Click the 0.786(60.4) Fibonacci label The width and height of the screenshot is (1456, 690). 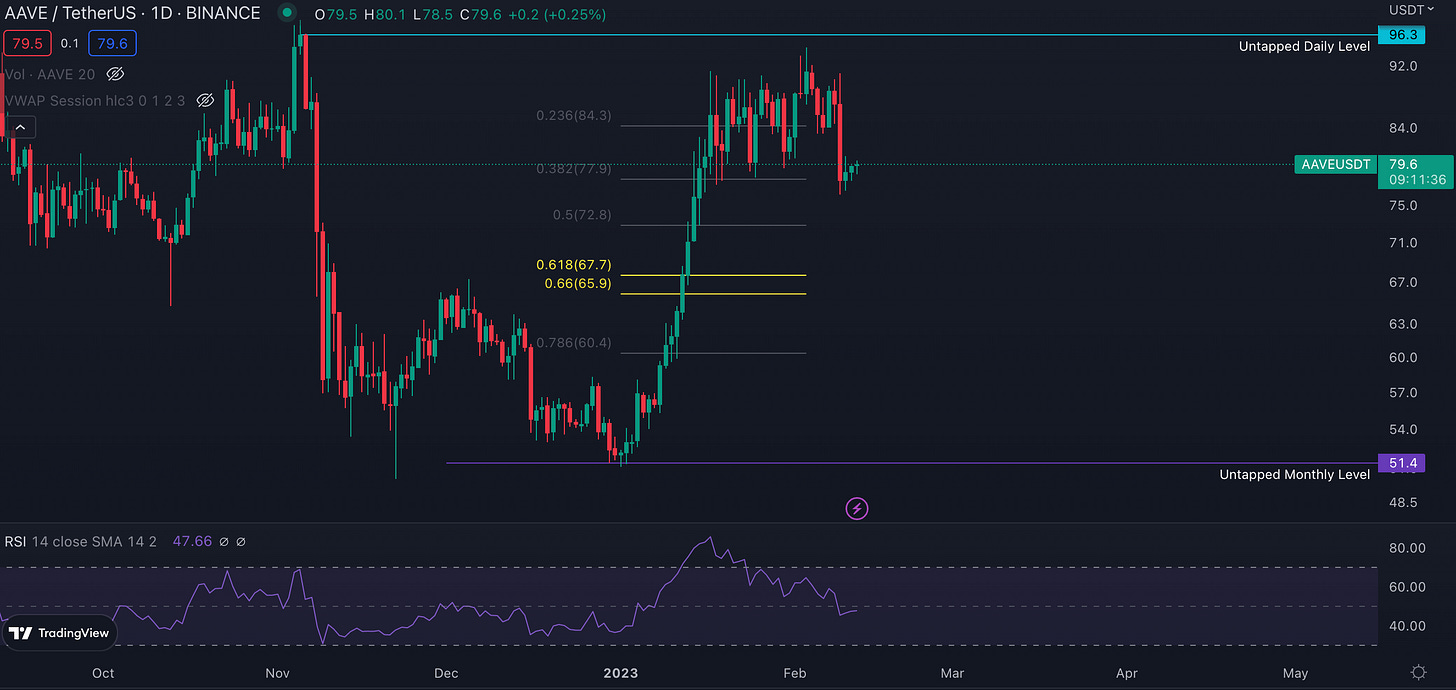[573, 343]
